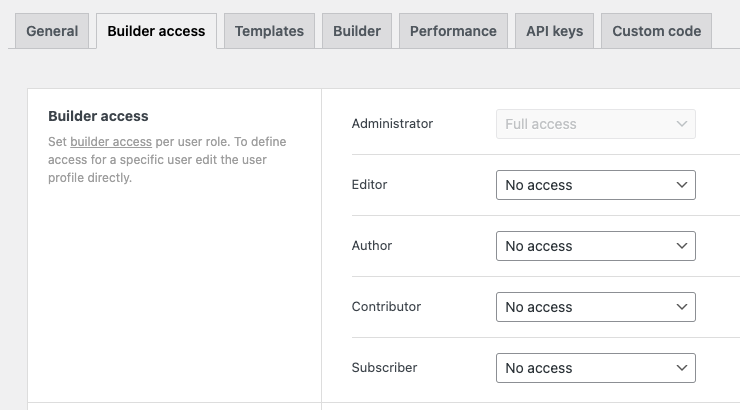Follow the builder access link
Viewport: 740px width, 410px height.
pos(111,142)
